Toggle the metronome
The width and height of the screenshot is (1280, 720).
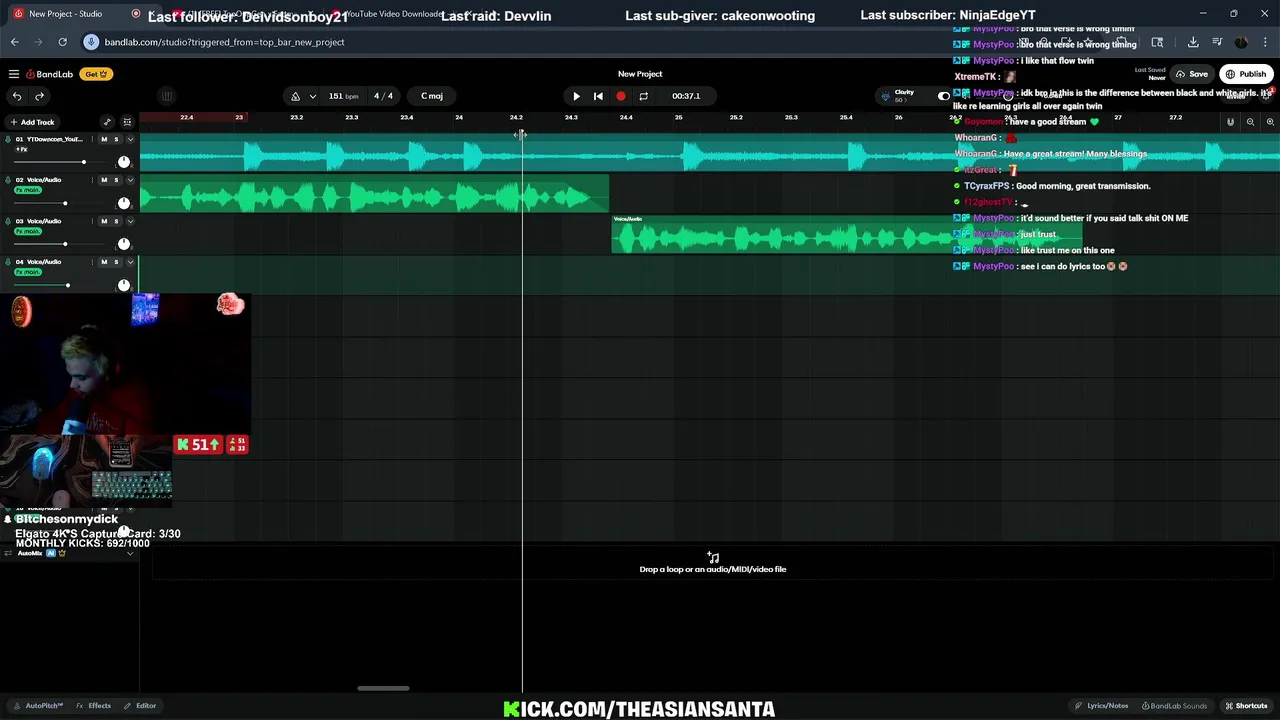pyautogui.click(x=295, y=96)
